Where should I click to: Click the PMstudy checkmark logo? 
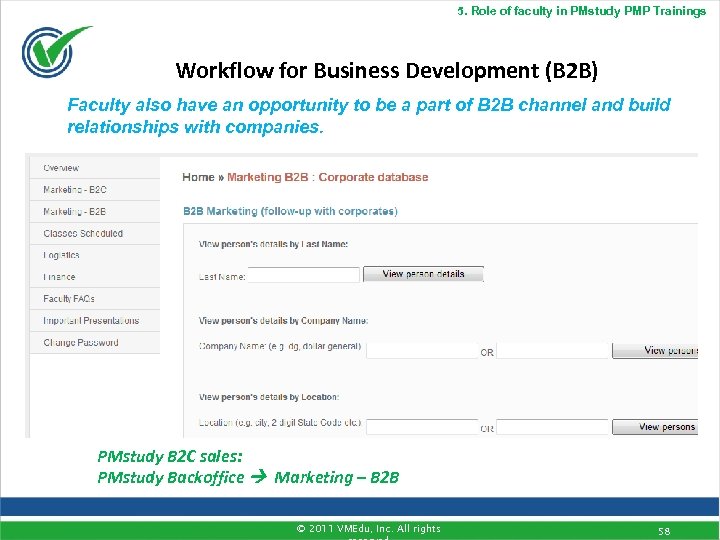click(55, 51)
